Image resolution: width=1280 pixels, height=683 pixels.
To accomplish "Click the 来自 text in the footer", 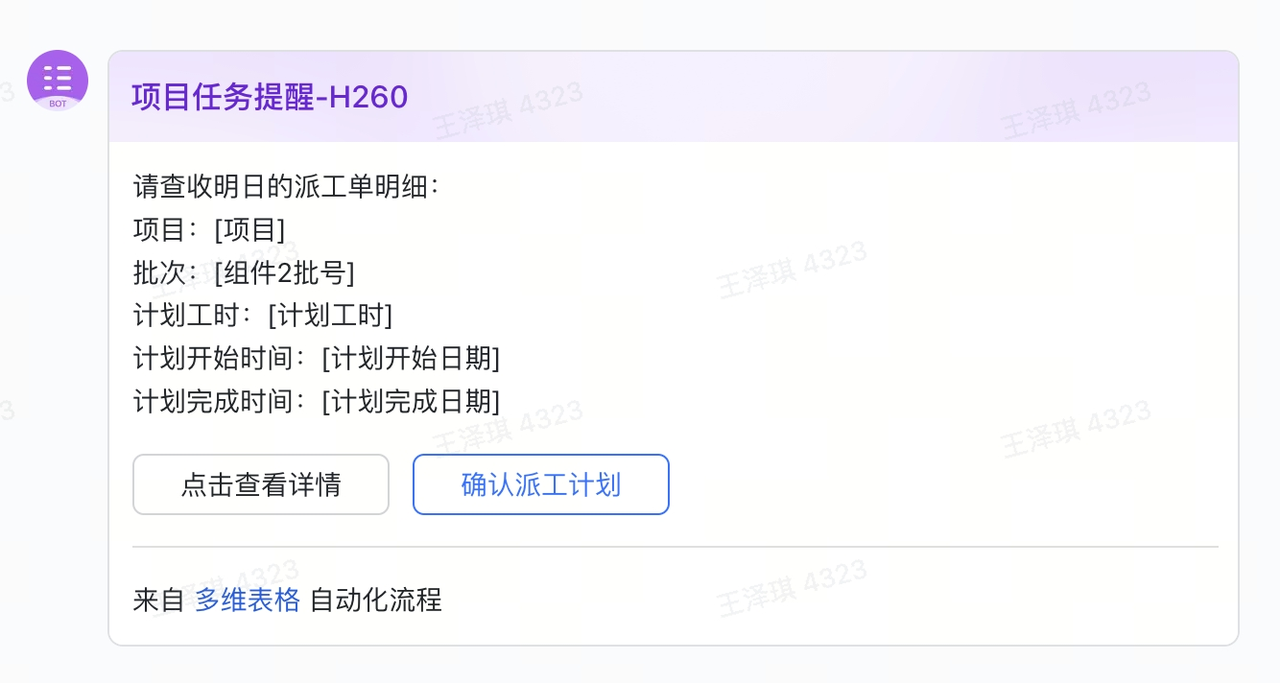I will click(x=158, y=600).
